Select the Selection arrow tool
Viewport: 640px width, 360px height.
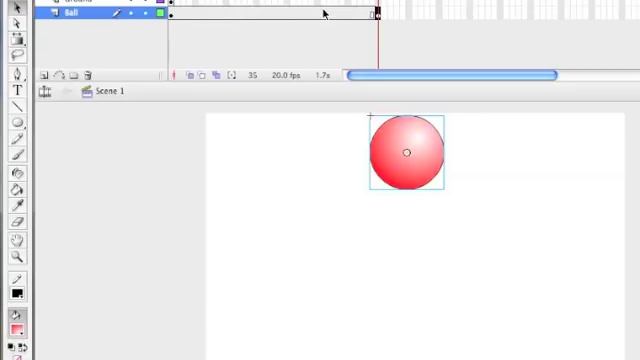17,8
